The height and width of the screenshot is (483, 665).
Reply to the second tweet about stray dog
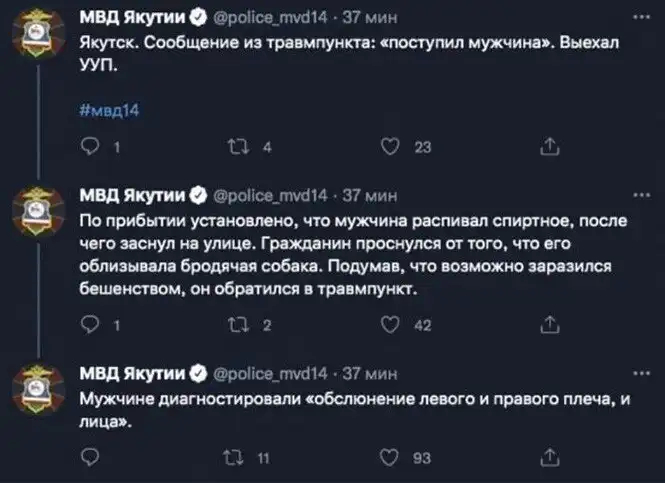pos(91,324)
